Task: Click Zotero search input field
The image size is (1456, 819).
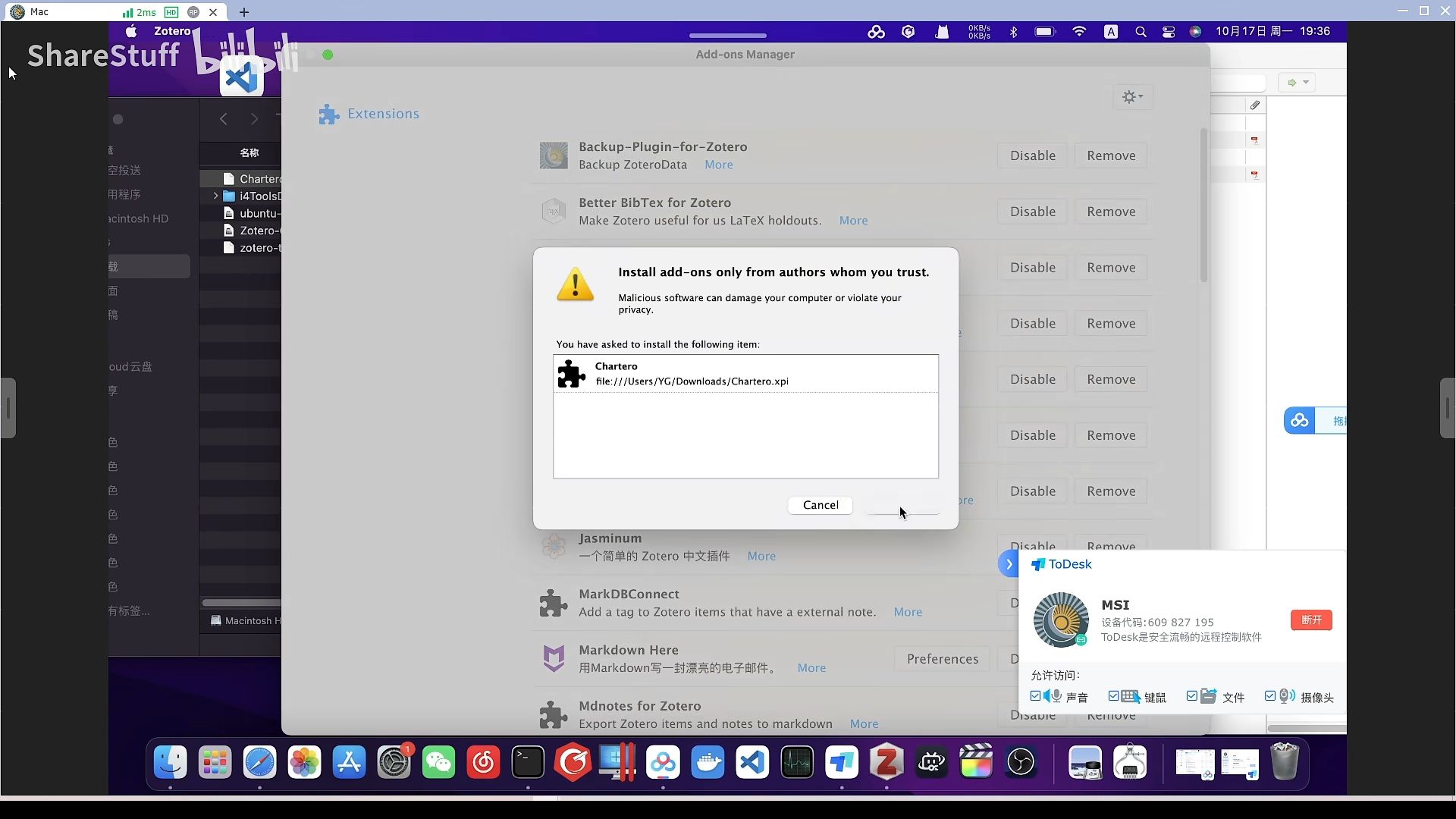Action: pos(1238,83)
